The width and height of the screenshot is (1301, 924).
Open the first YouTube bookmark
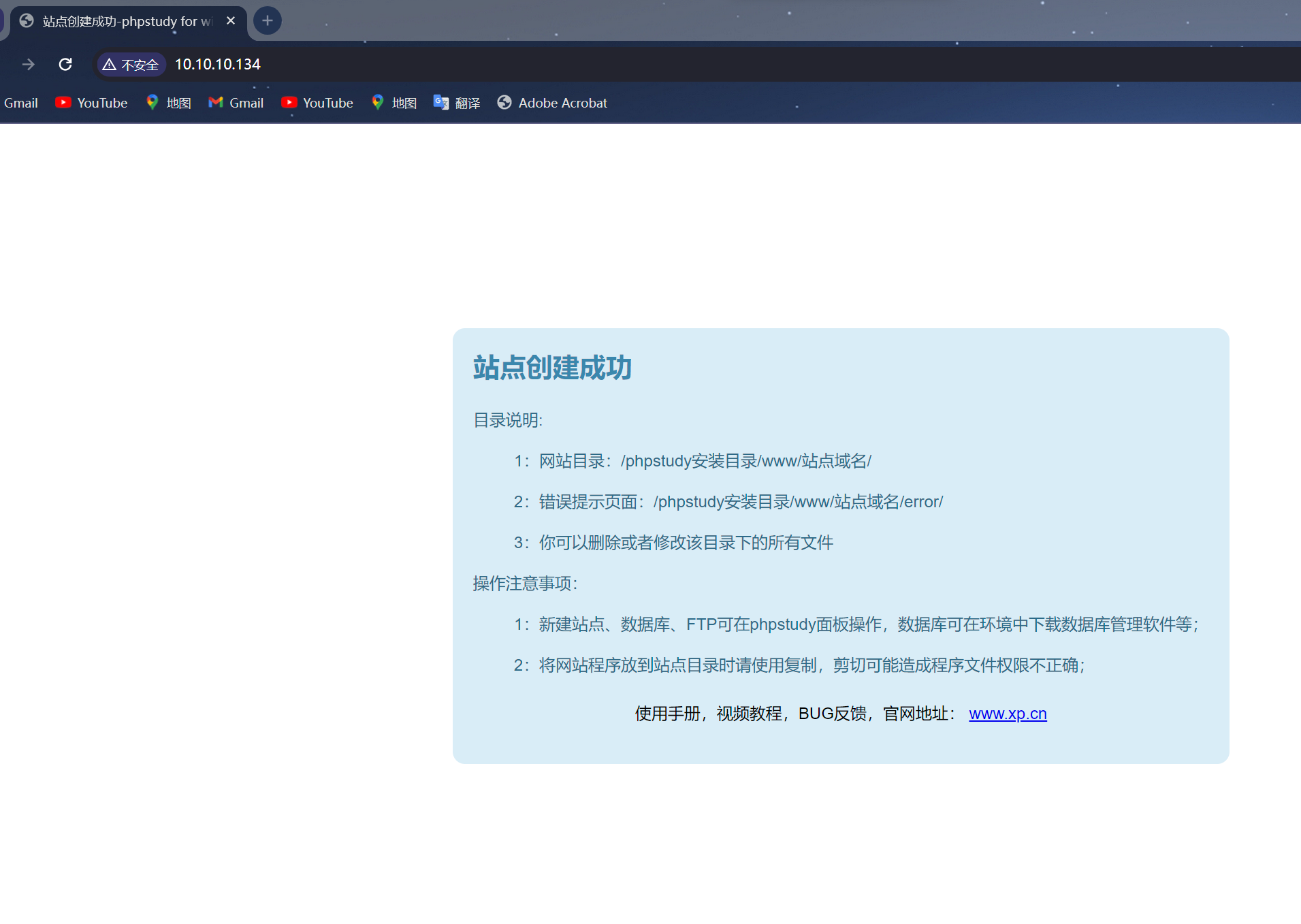(91, 103)
